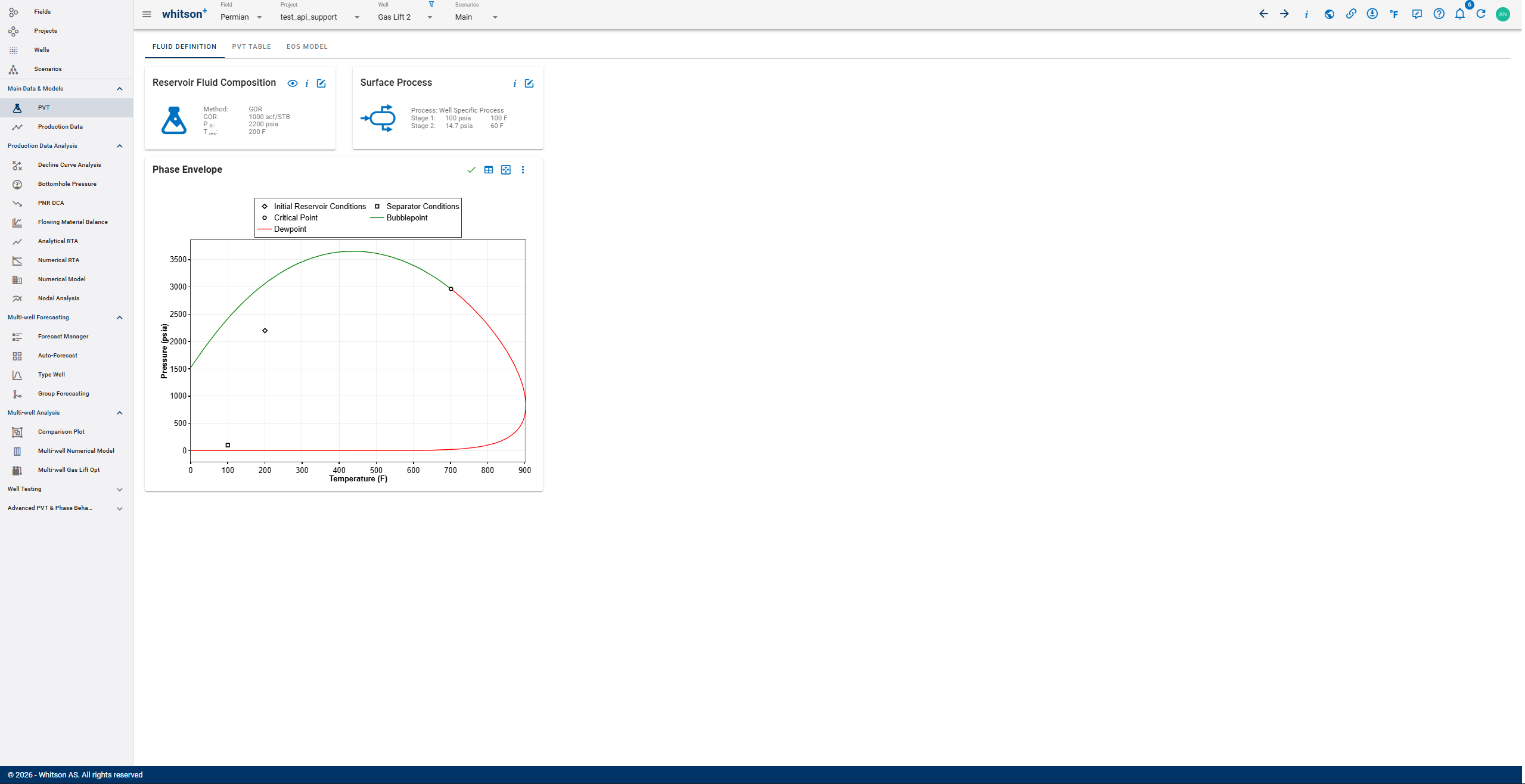Screen dimensions: 1525x784
Task: Switch to the EOS MODEL tab
Action: 307,46
